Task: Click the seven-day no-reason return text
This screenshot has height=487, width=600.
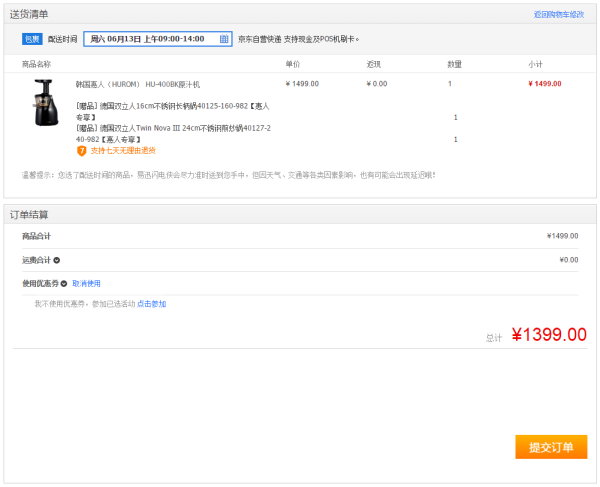Action: pyautogui.click(x=123, y=151)
